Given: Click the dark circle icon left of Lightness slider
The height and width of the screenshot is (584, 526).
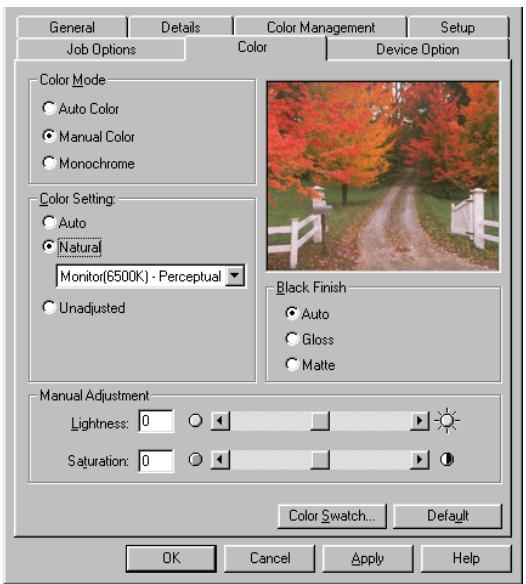Looking at the screenshot, I should pyautogui.click(x=195, y=420).
